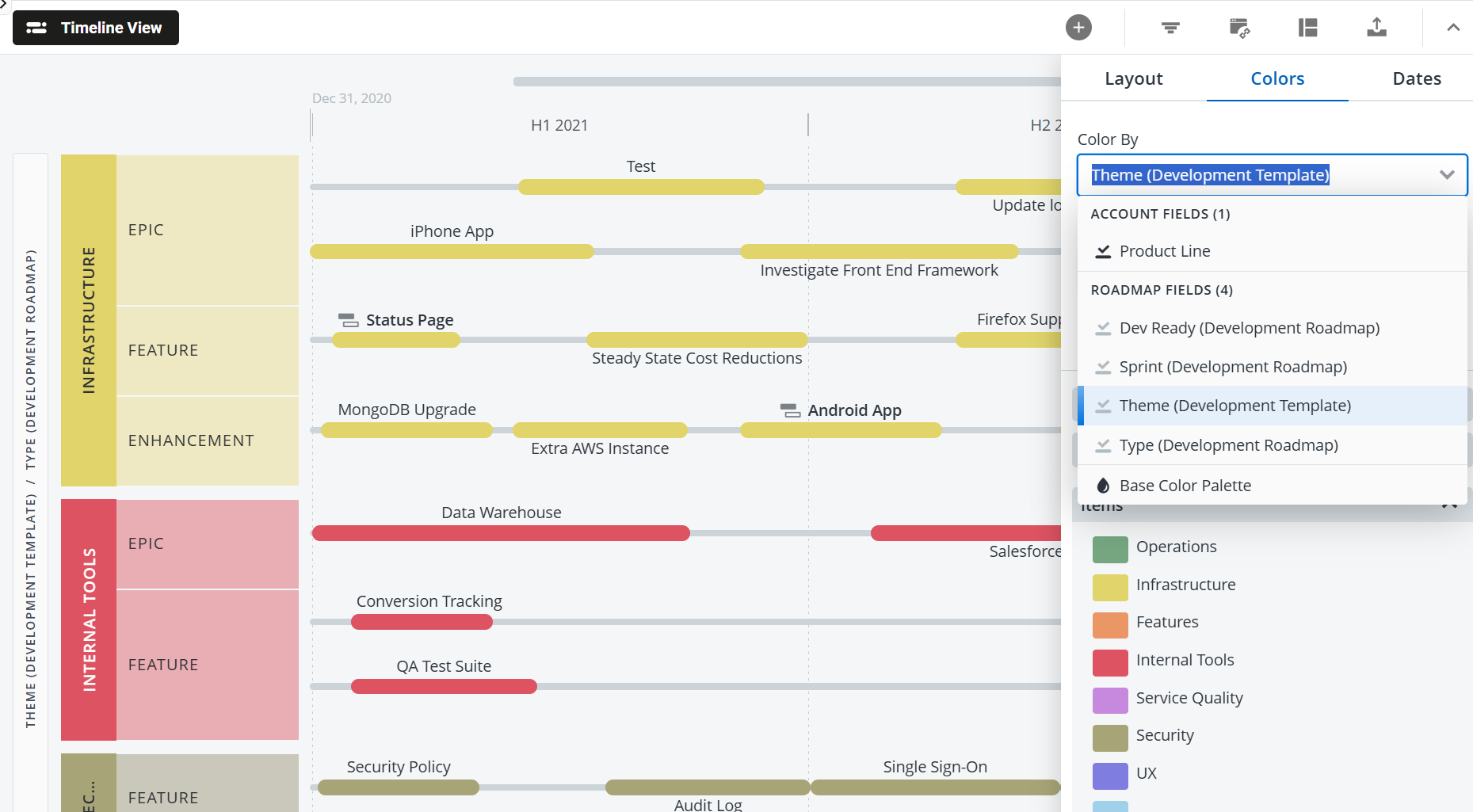This screenshot has height=812, width=1473.
Task: Click the Internal Tools red color swatch
Action: 1109,662
